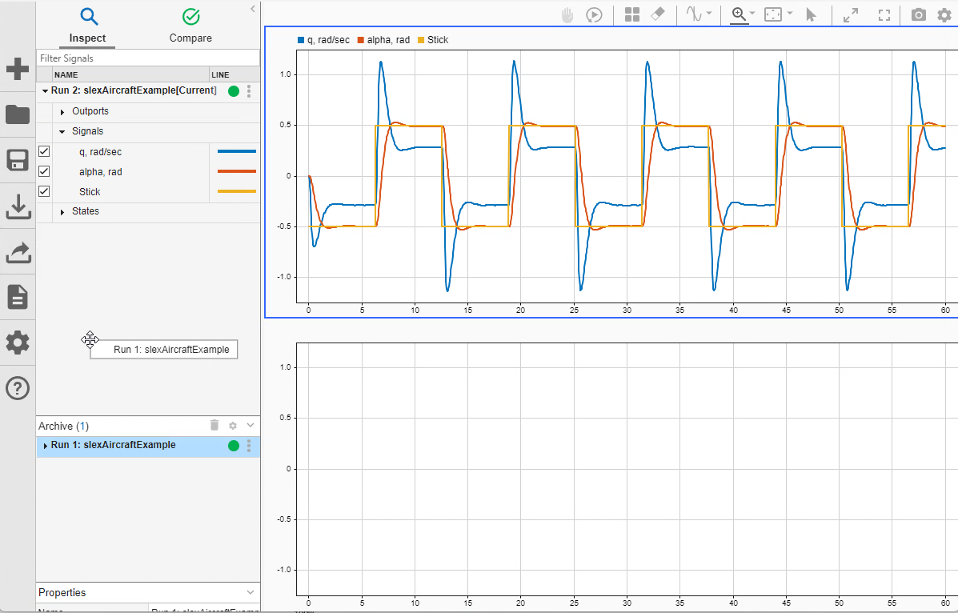The width and height of the screenshot is (958, 613).
Task: Collapse the Properties panel with its chevron
Action: click(250, 592)
